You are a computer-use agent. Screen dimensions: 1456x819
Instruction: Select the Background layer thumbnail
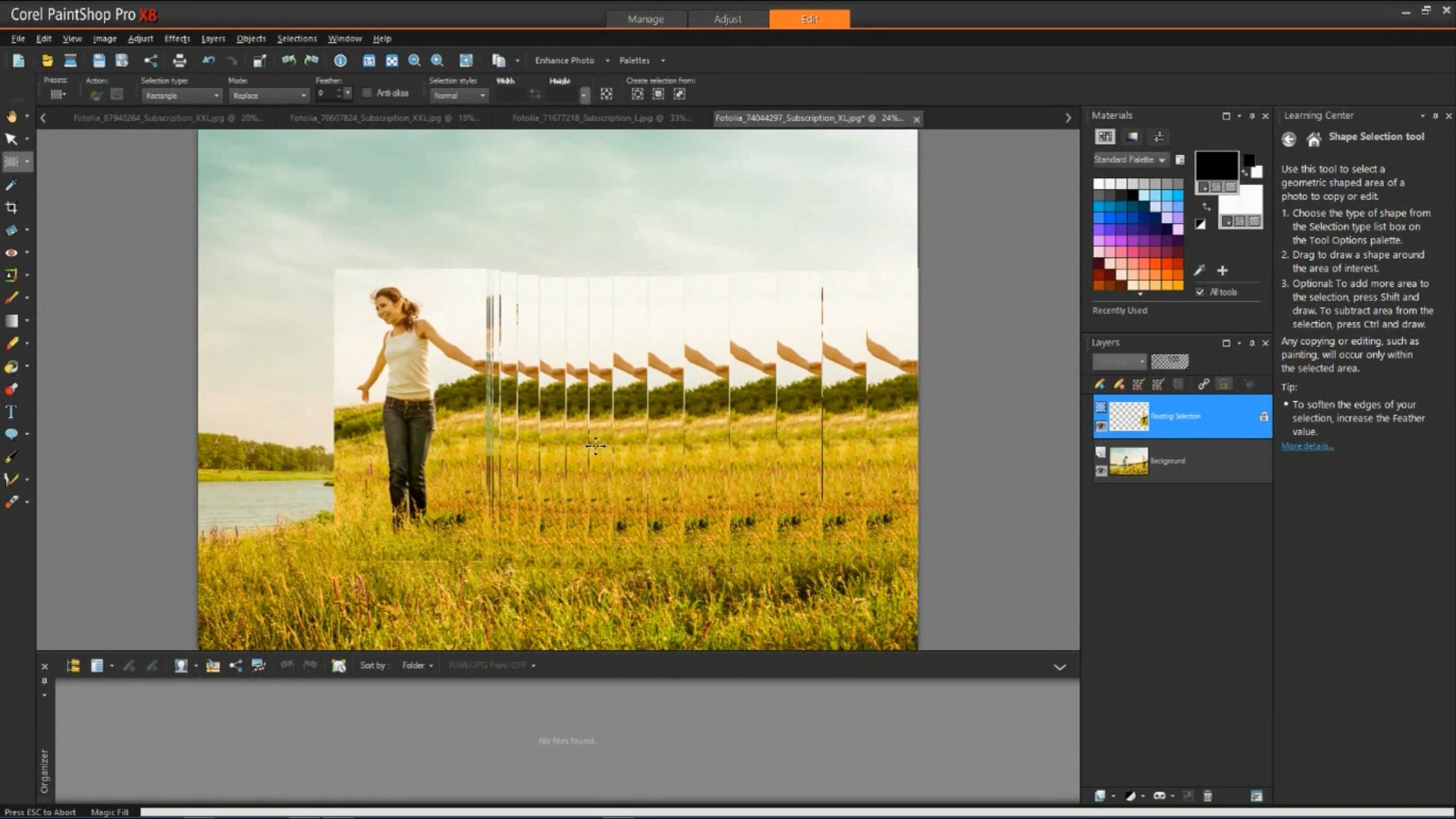point(1128,461)
